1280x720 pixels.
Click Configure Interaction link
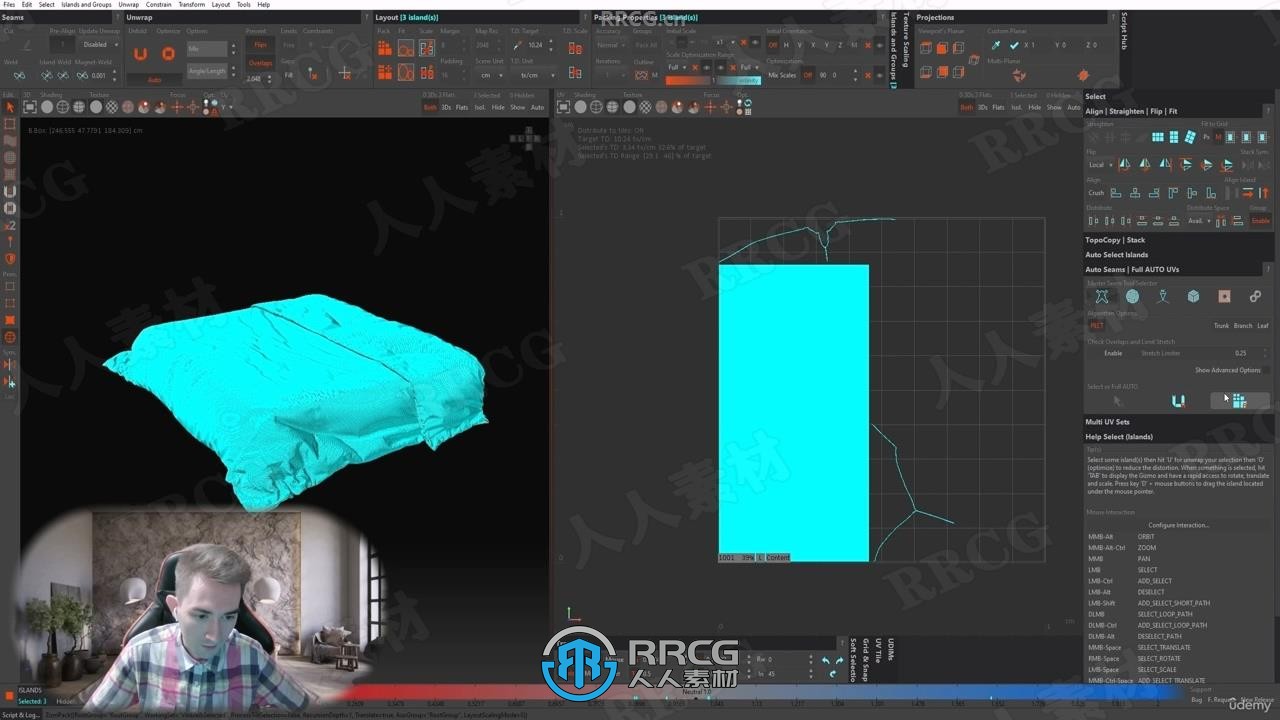coord(1179,525)
